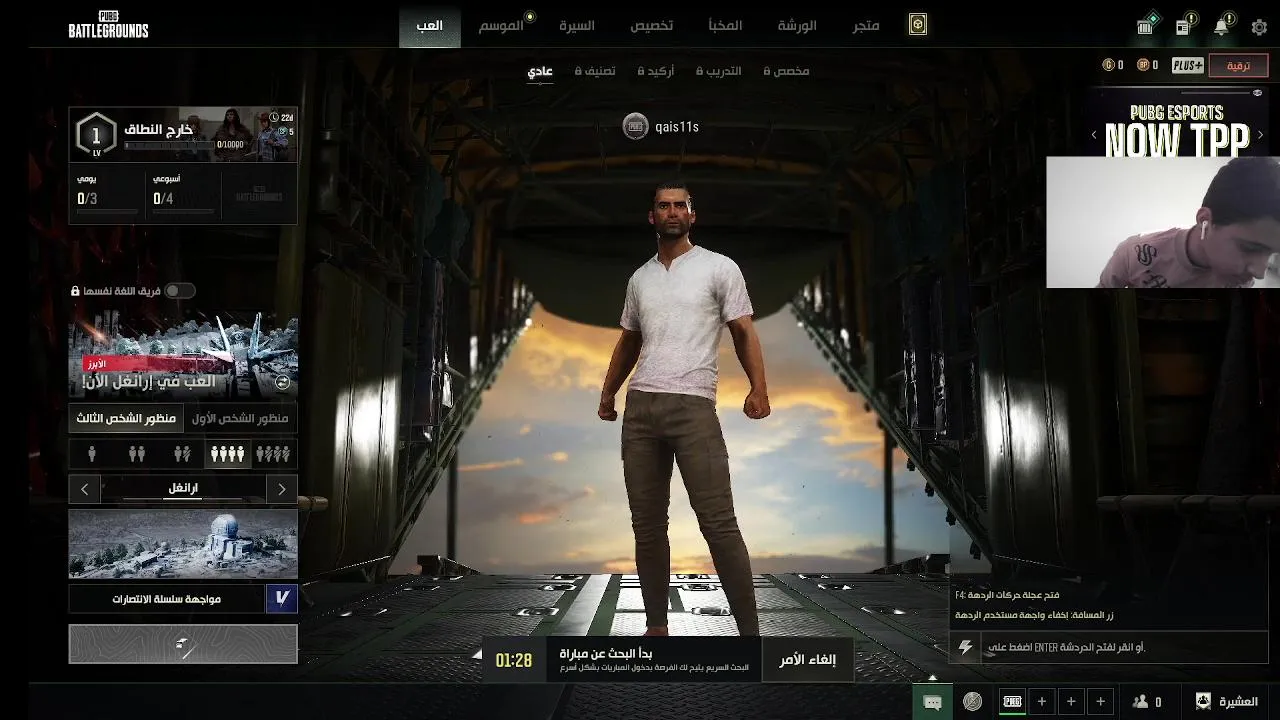Open the المخبأ (Hideout) tab

click(x=725, y=25)
